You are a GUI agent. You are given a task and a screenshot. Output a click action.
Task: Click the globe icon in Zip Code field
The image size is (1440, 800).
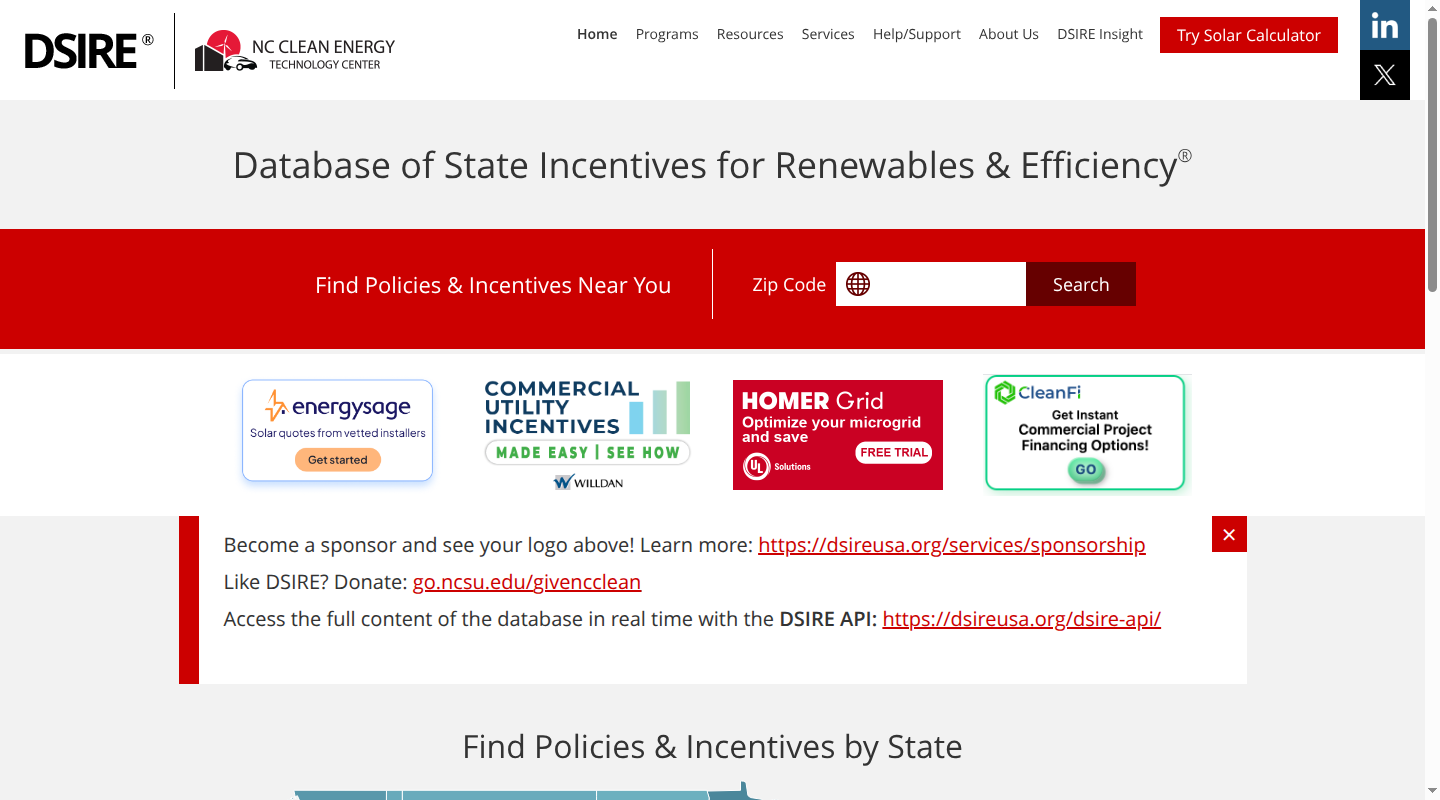click(858, 284)
